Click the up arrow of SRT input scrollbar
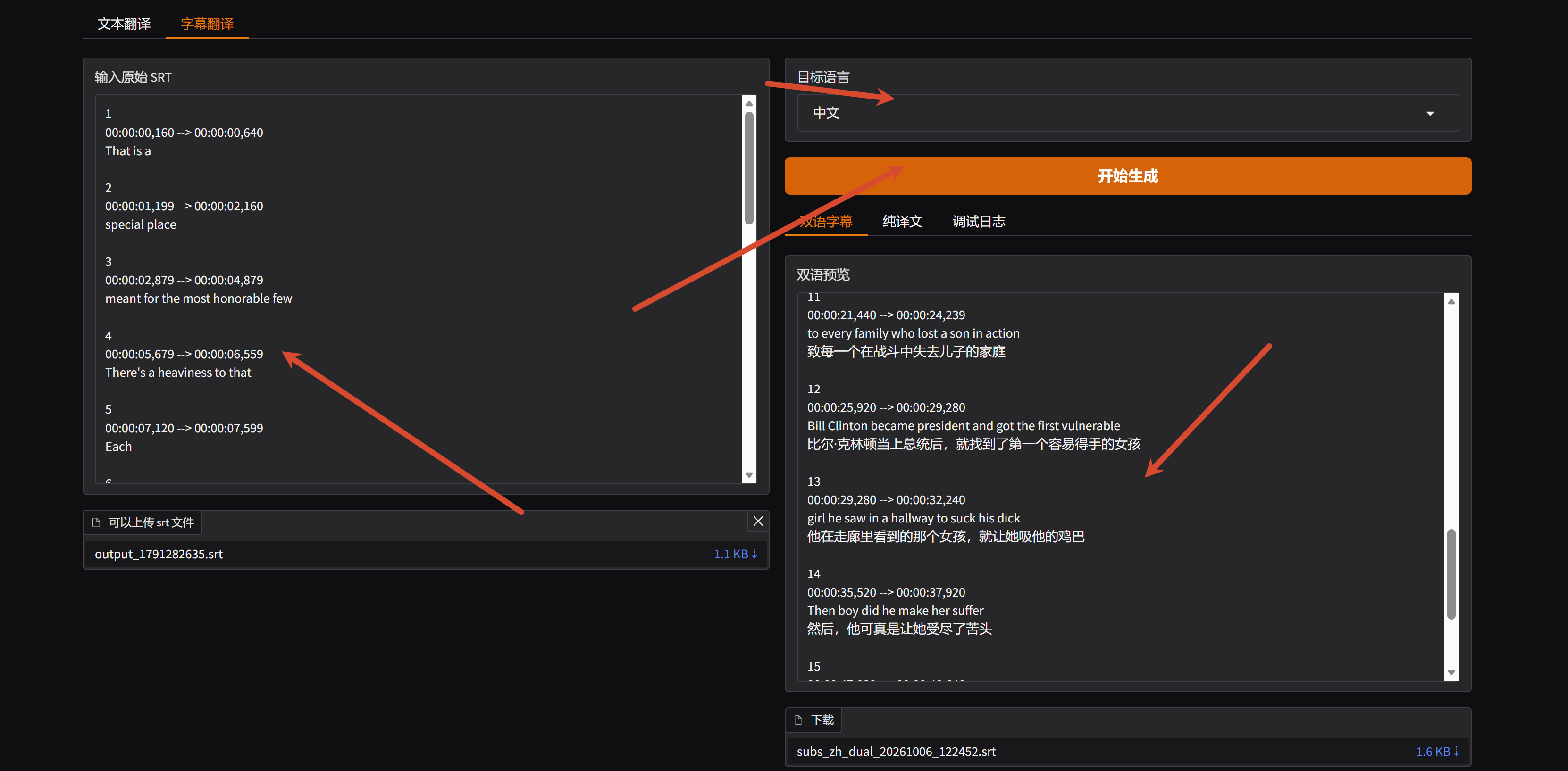Viewport: 1568px width, 771px height. [749, 103]
